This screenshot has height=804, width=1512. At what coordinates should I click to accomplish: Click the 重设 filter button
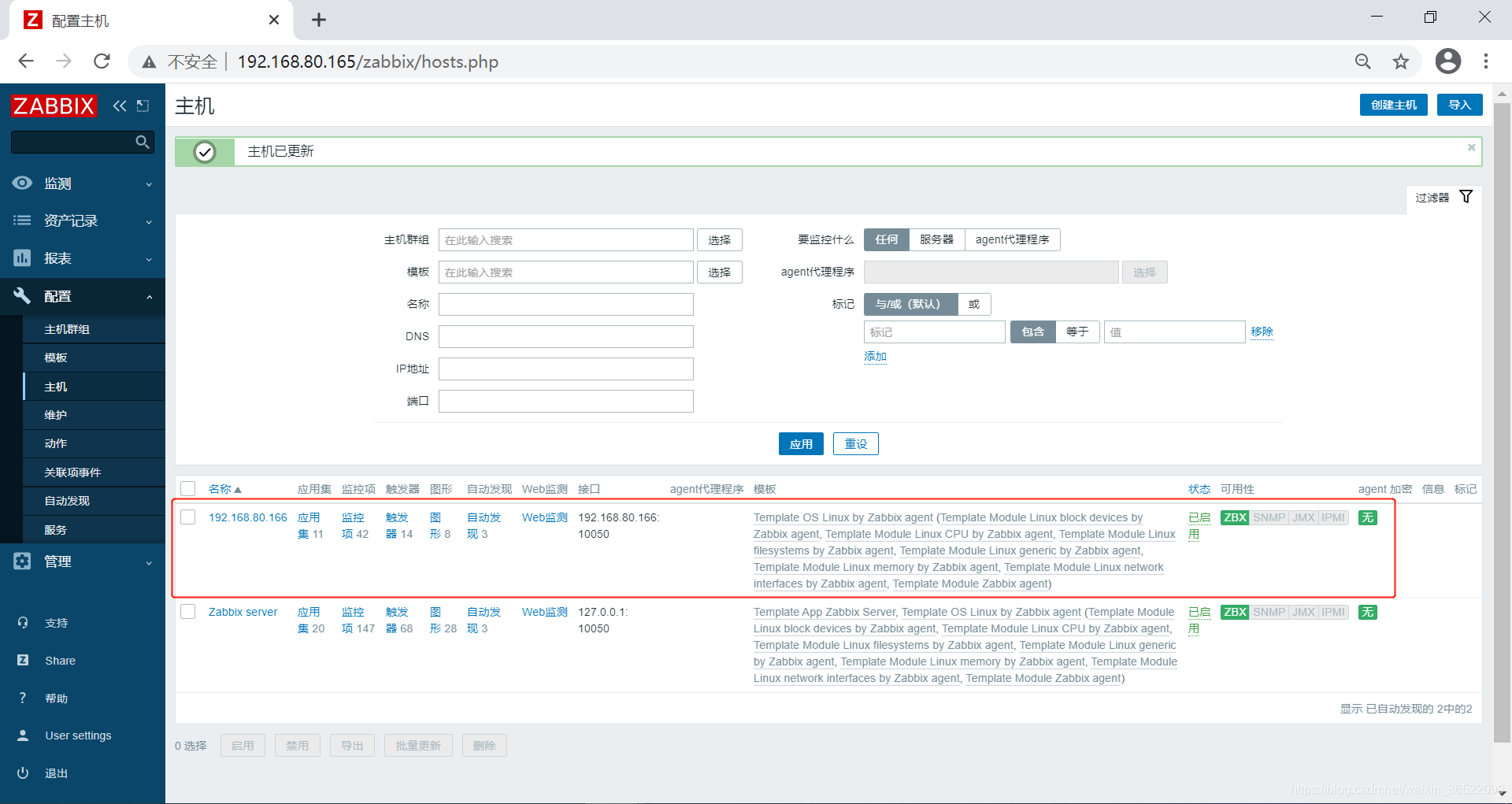point(856,443)
